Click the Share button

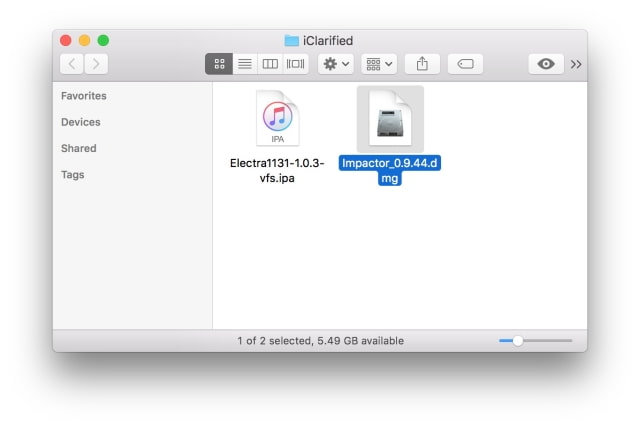pyautogui.click(x=422, y=64)
